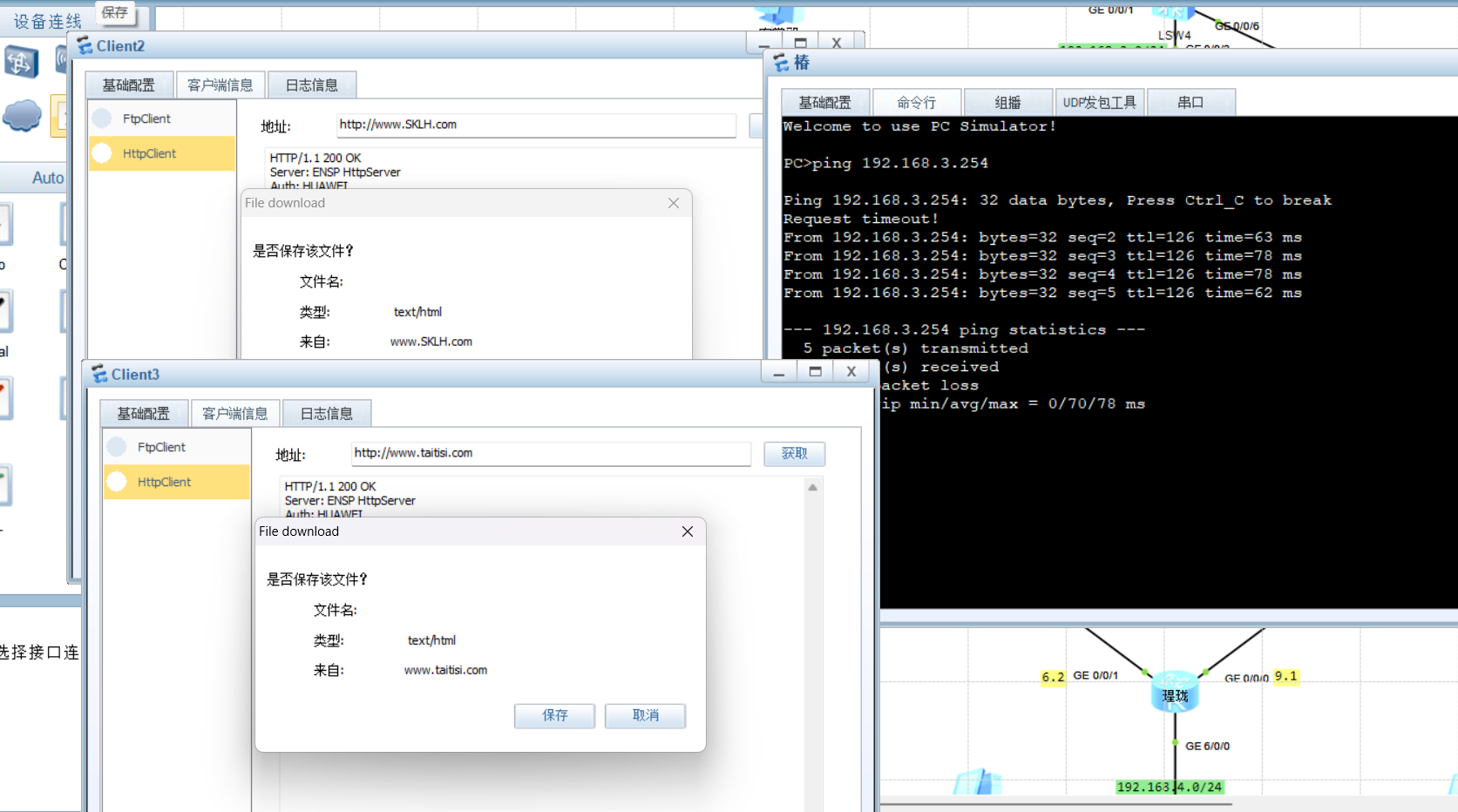The width and height of the screenshot is (1458, 812).
Task: Click the 设备连线 panel heading
Action: pos(47,22)
